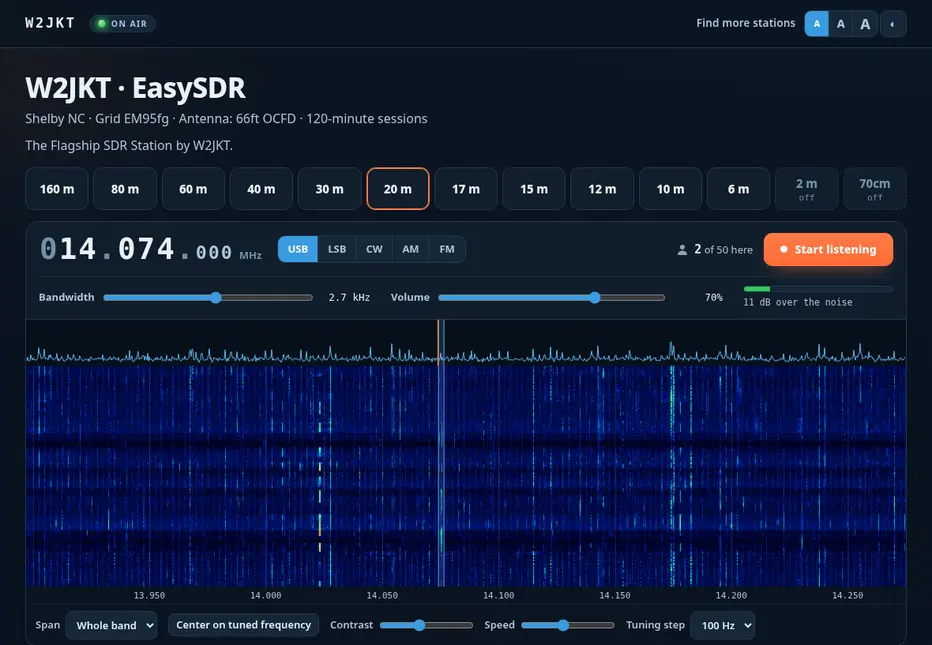
Task: Click the signal strength meter bar
Action: click(x=818, y=289)
